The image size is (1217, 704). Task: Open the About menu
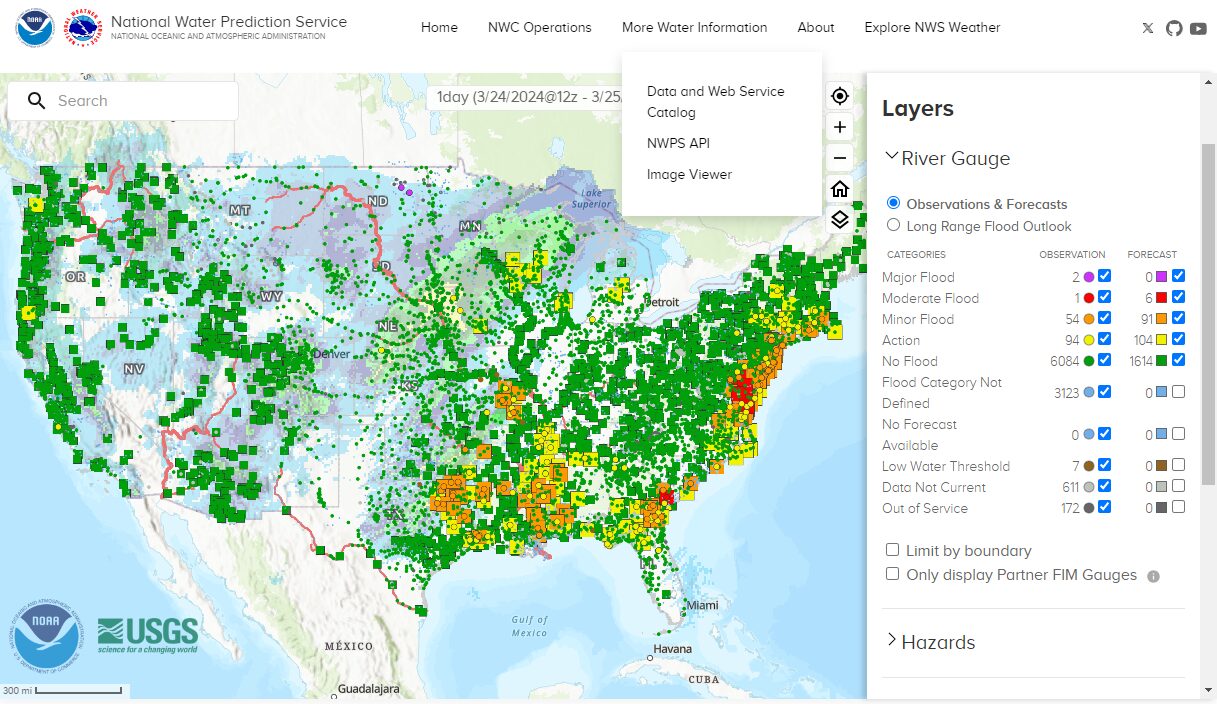(x=816, y=27)
